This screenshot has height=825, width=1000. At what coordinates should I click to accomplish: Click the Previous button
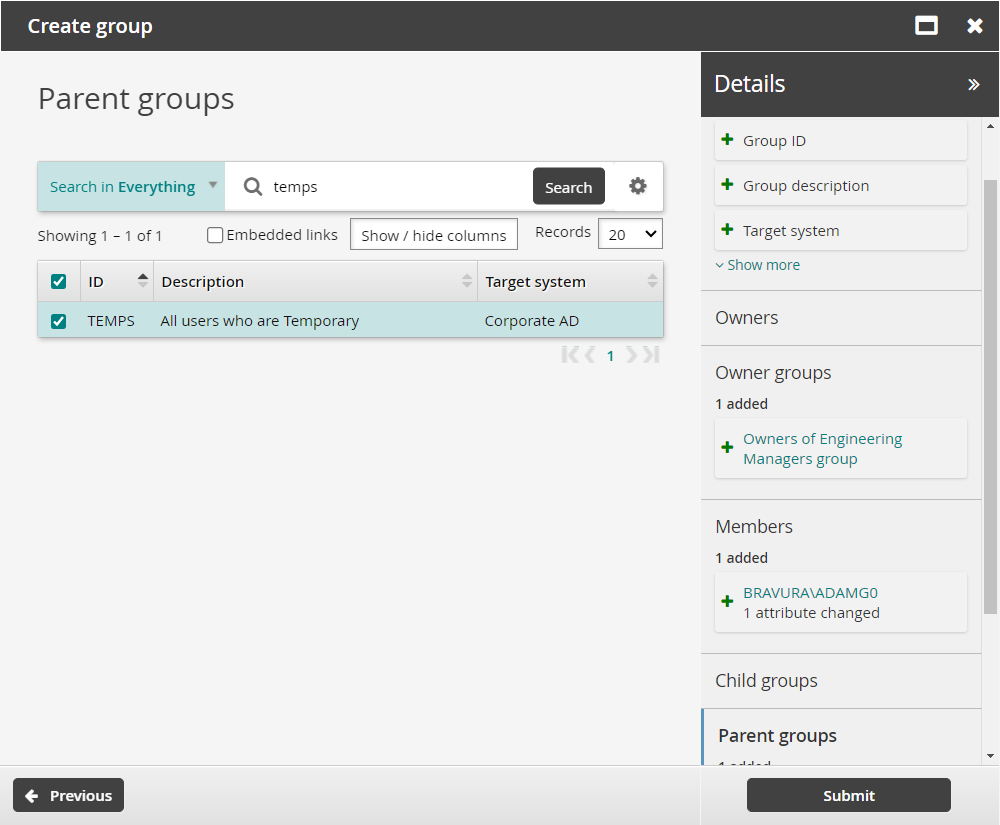[68, 795]
